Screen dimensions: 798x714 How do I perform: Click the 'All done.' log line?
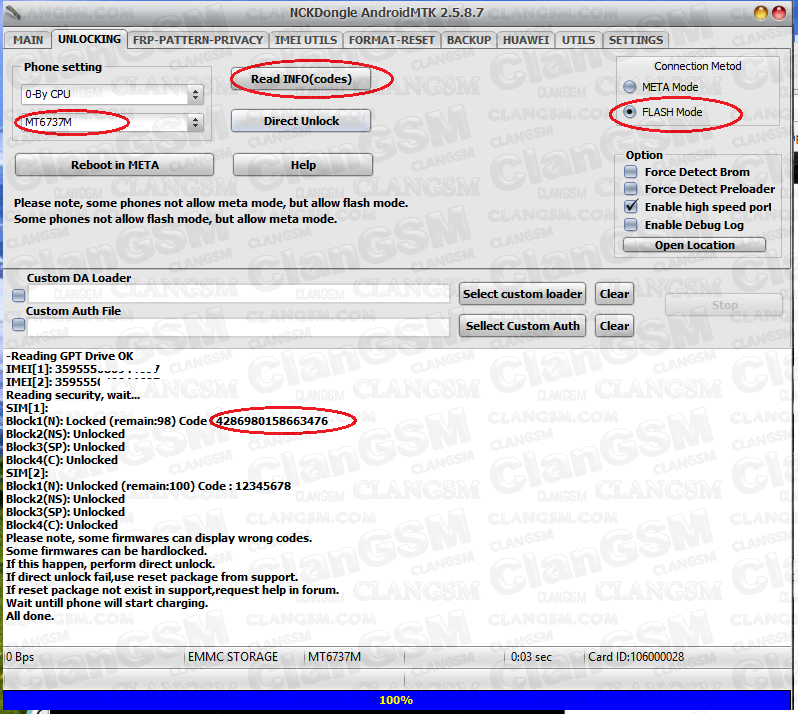click(30, 616)
